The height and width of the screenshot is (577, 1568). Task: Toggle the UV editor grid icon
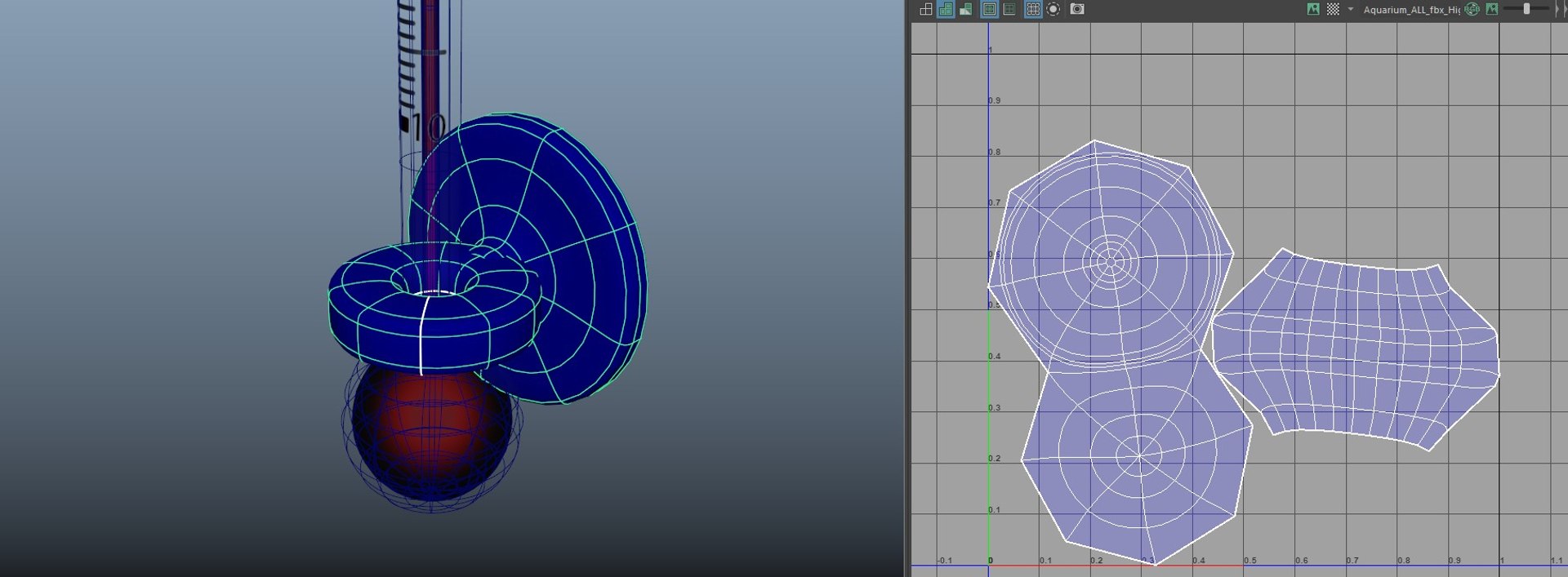point(1033,9)
